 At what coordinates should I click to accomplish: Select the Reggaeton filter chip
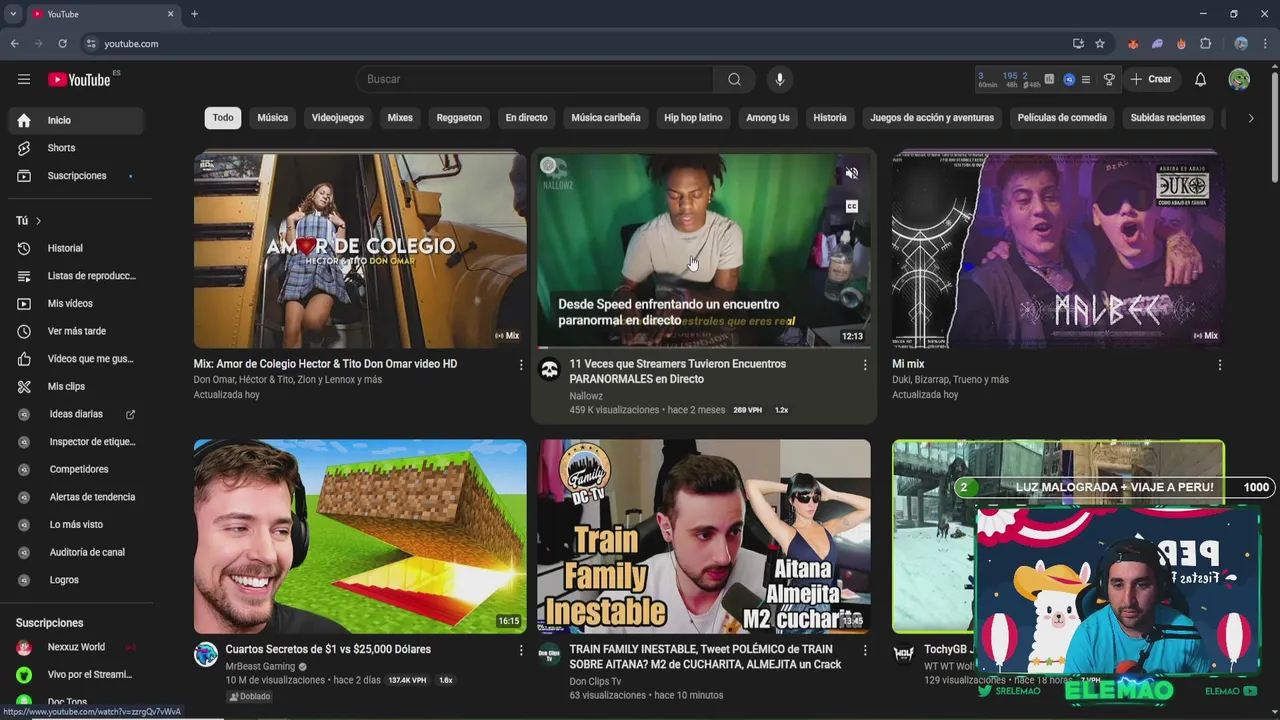tap(459, 118)
